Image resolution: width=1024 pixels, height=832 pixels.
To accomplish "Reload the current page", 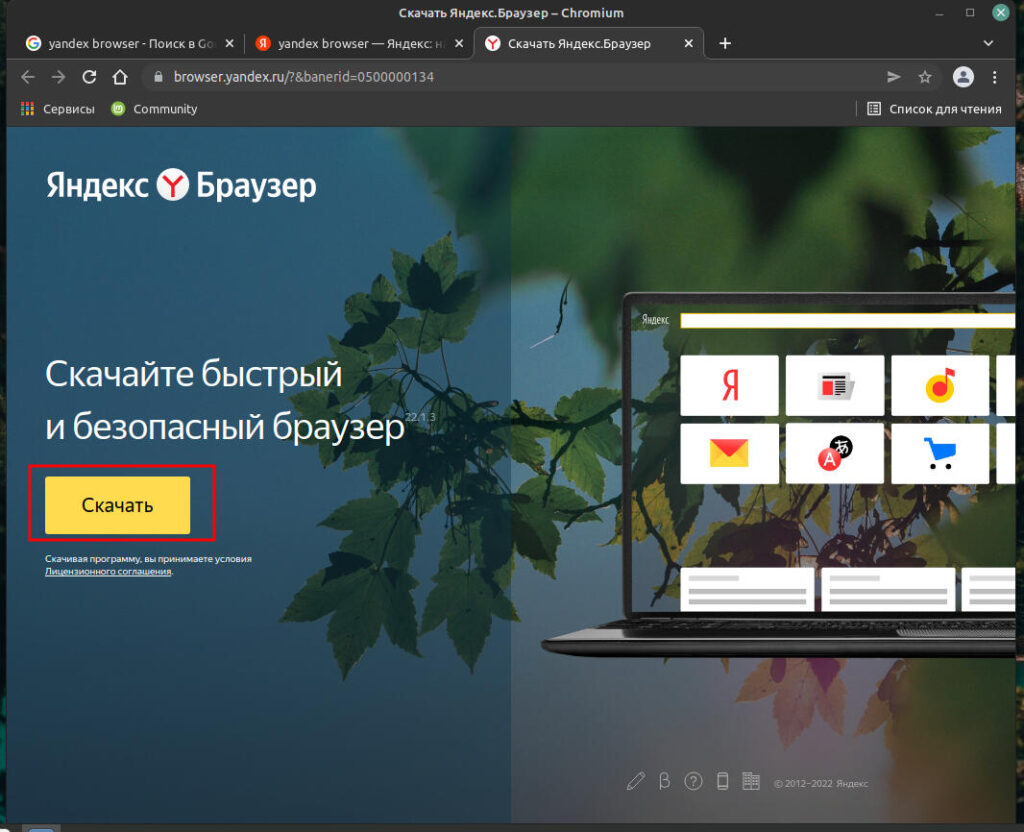I will (x=89, y=77).
